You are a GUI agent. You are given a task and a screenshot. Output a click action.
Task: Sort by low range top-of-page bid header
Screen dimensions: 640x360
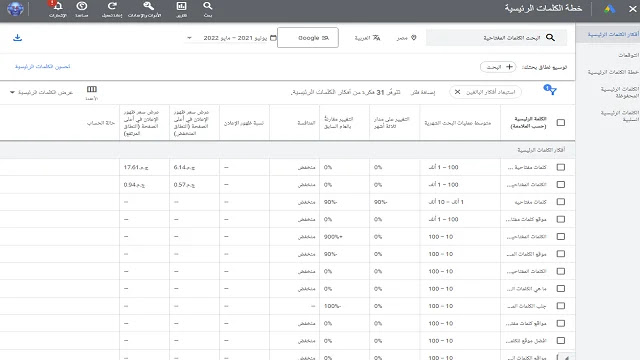[191, 122]
